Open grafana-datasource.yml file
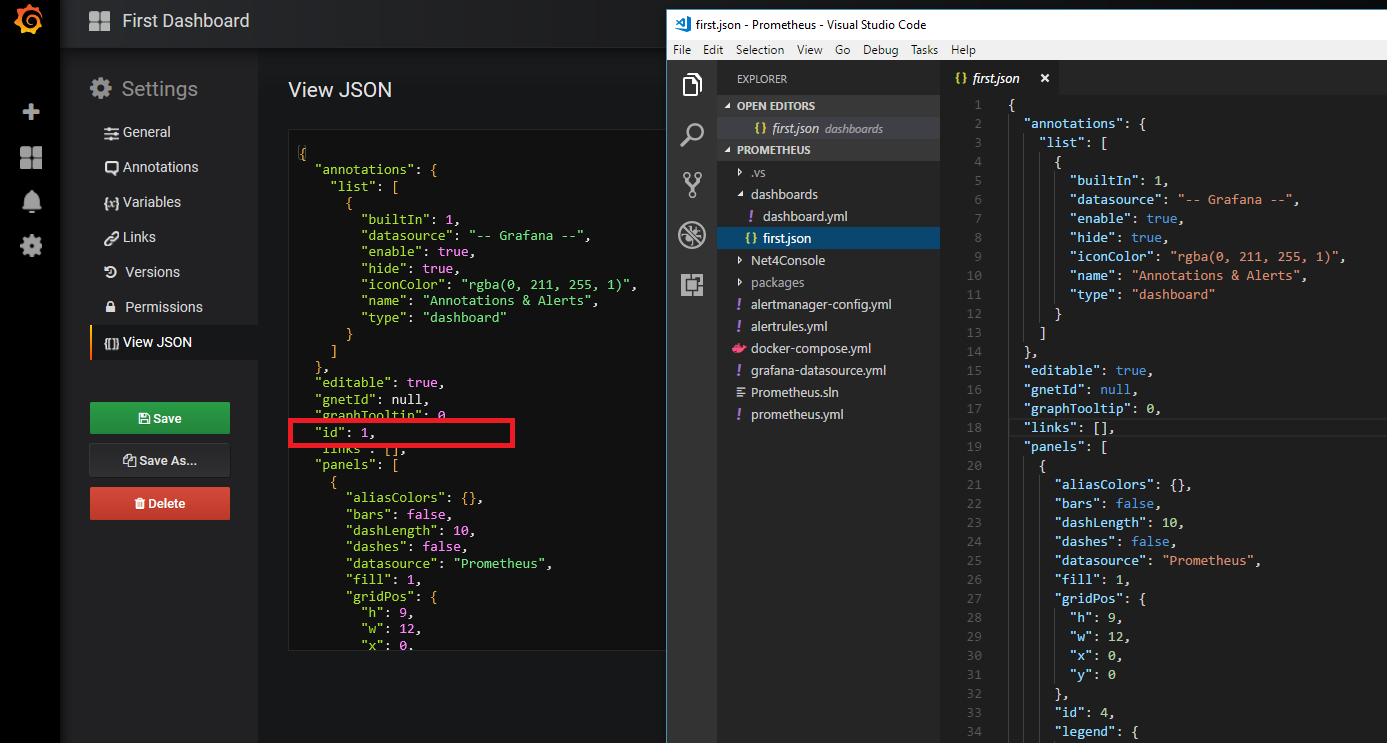 click(x=828, y=370)
